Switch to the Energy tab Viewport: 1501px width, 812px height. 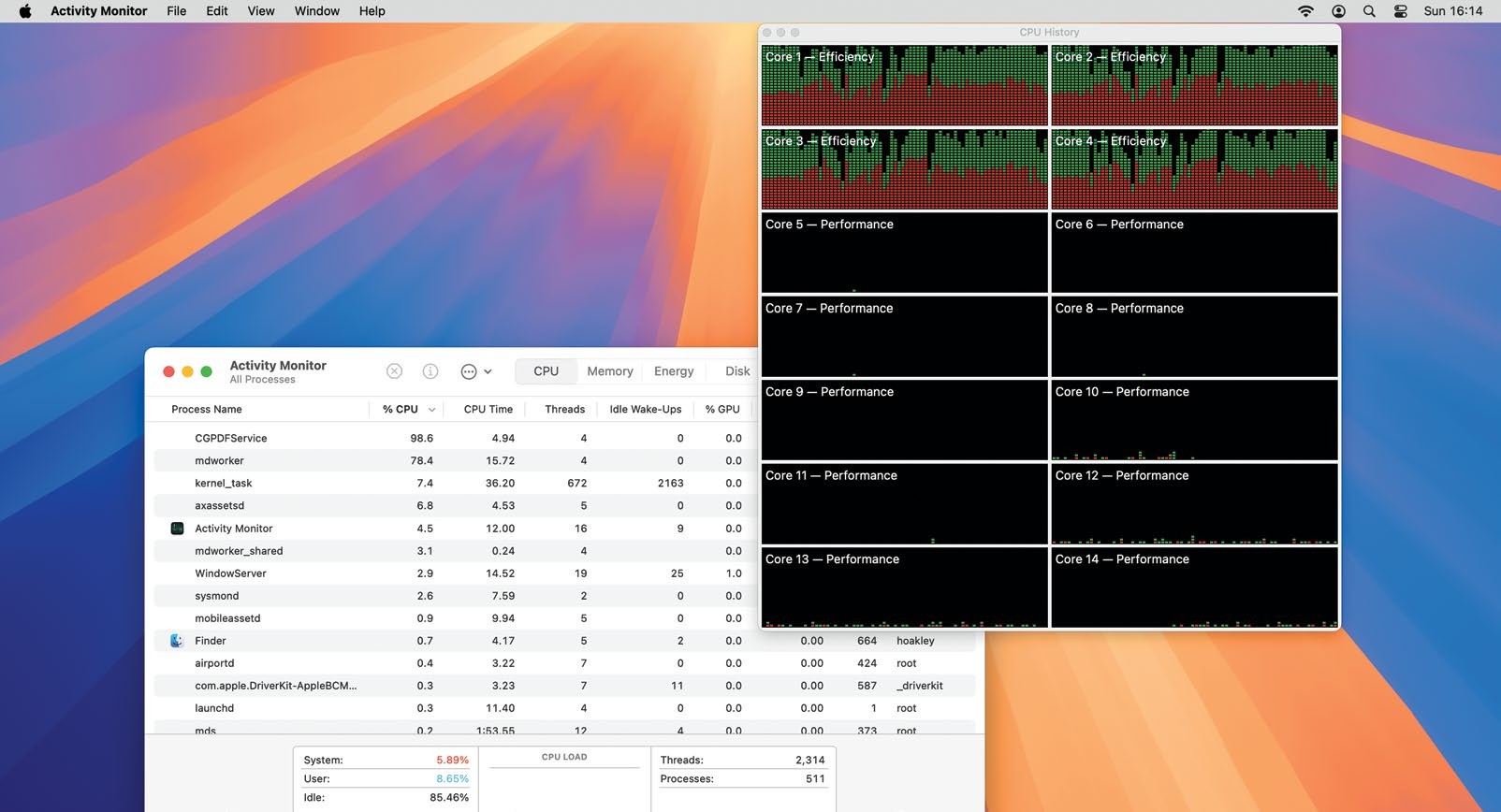coord(674,371)
